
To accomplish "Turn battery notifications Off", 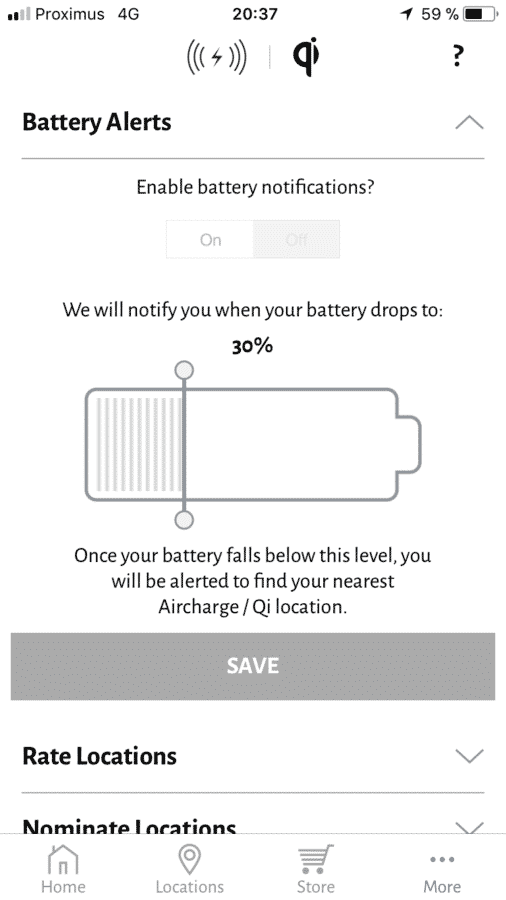I will tap(296, 239).
